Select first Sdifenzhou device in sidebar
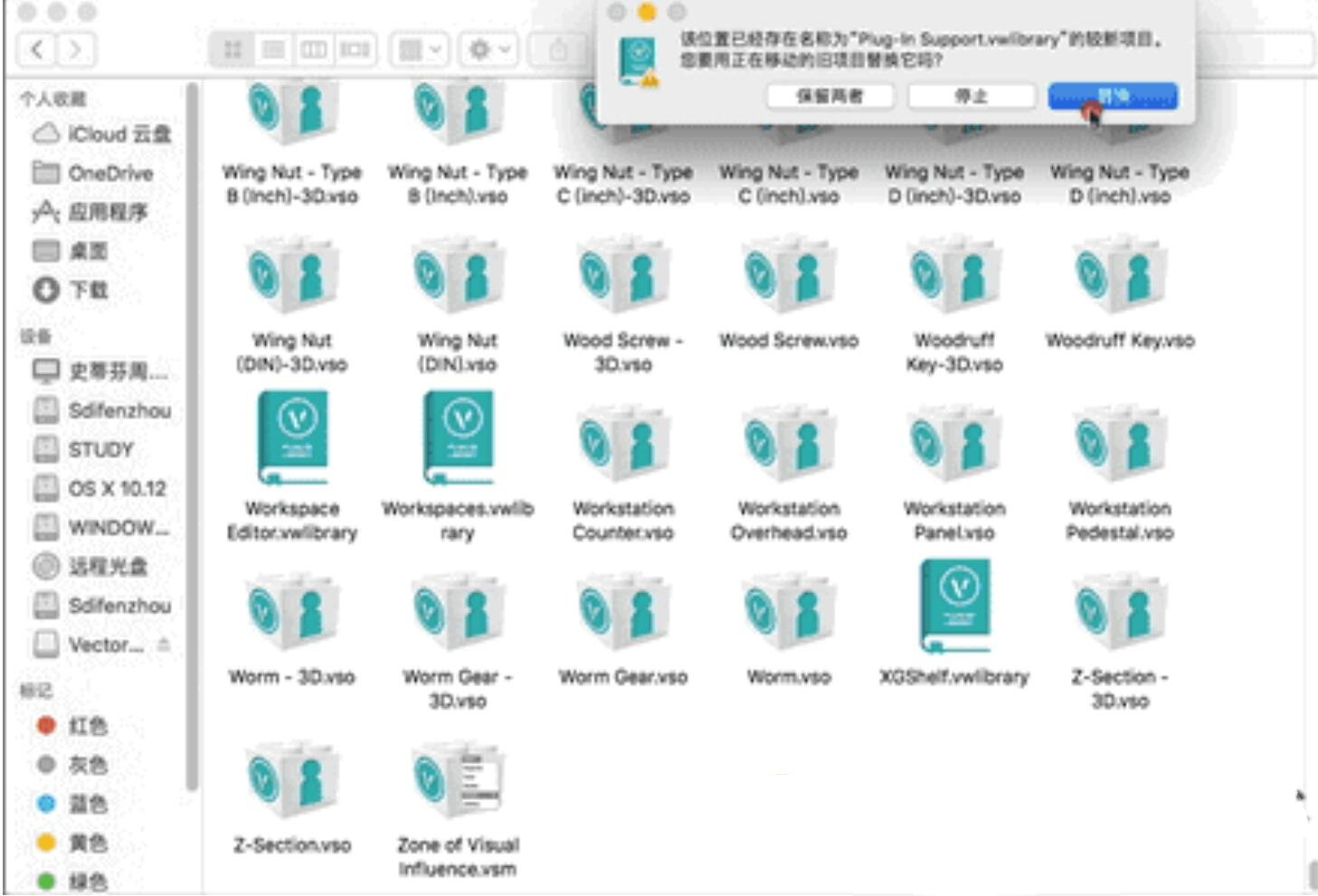The image size is (1318, 896). point(102,410)
